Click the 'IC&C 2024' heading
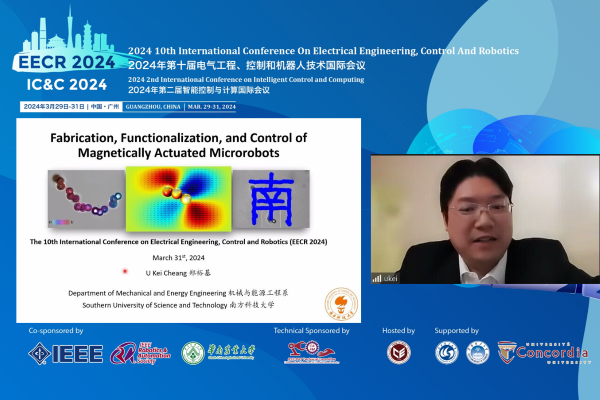600x400 pixels. pos(67,85)
